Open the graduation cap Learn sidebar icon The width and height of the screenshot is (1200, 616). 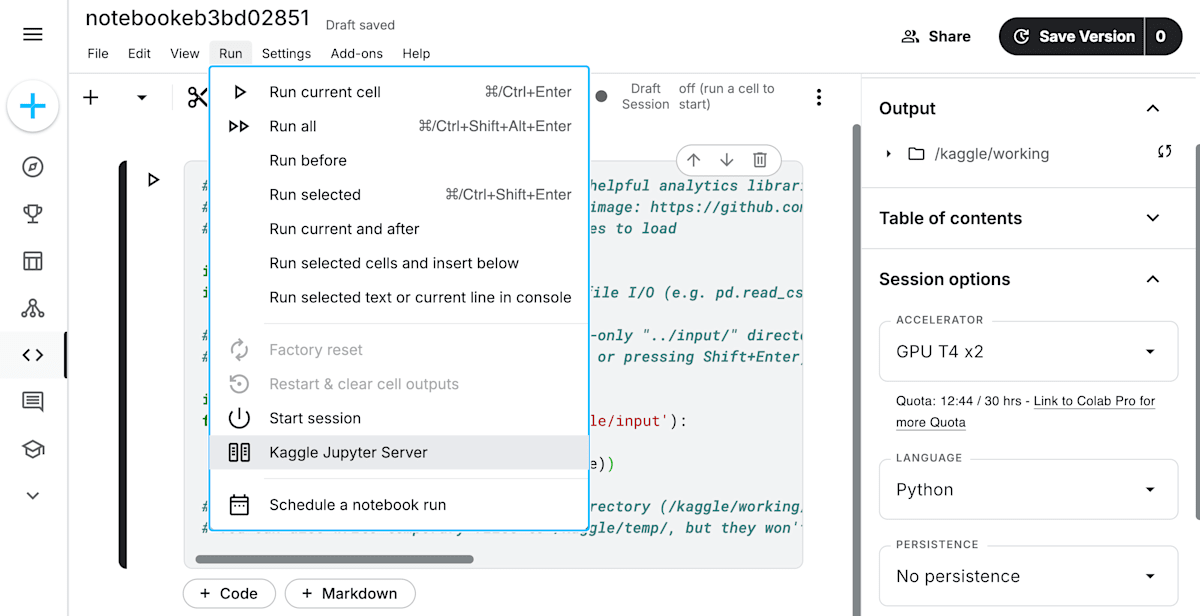tap(33, 449)
